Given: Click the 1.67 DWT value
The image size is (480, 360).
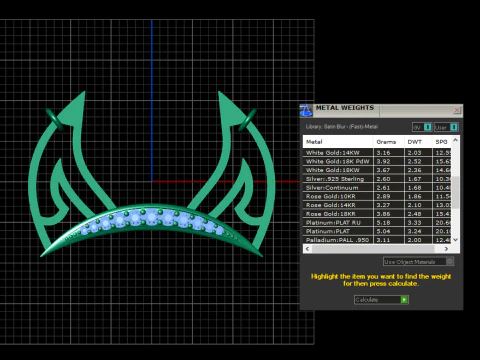Looking at the screenshot, I should pyautogui.click(x=414, y=179).
